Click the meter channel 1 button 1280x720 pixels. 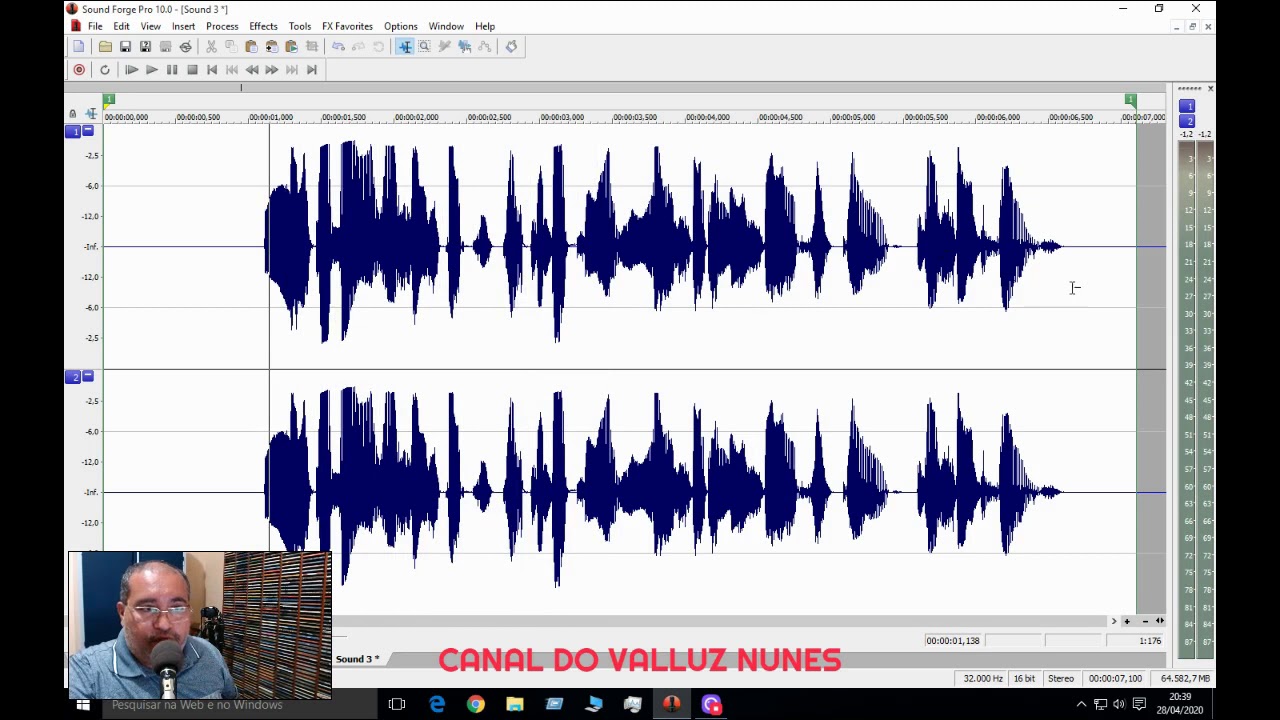point(1187,106)
